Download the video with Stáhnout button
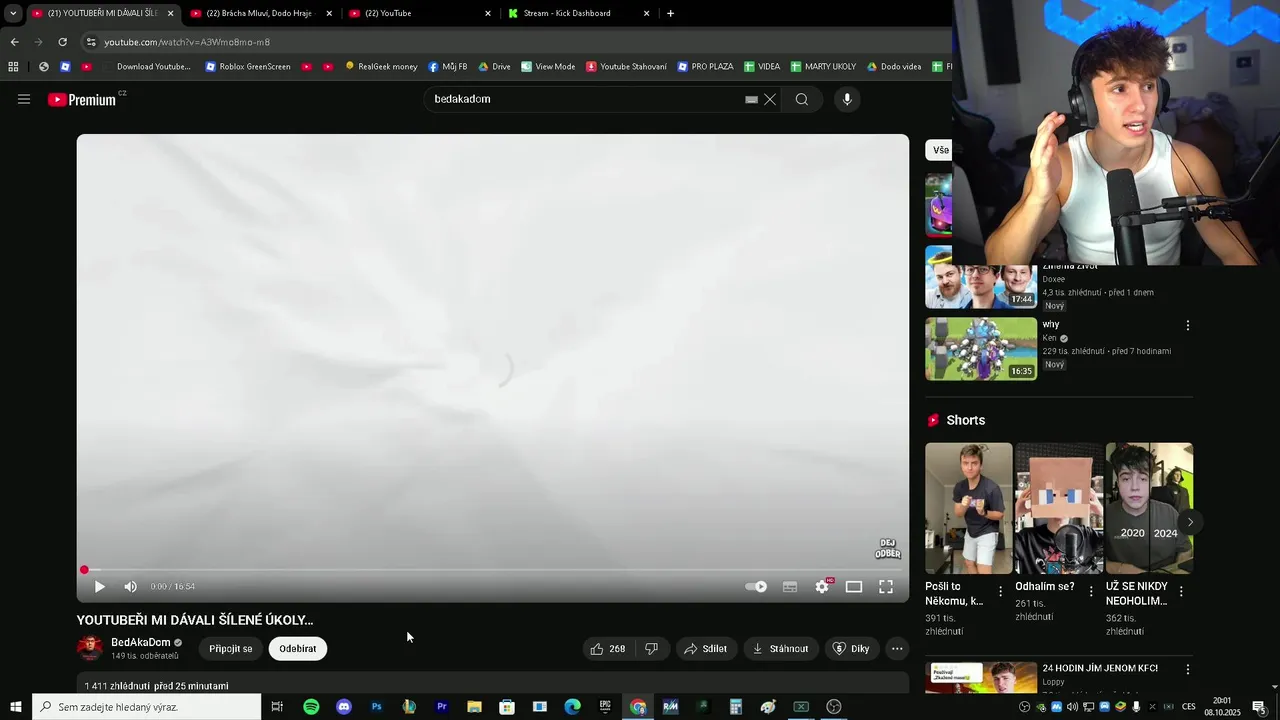The width and height of the screenshot is (1280, 720). (x=781, y=649)
